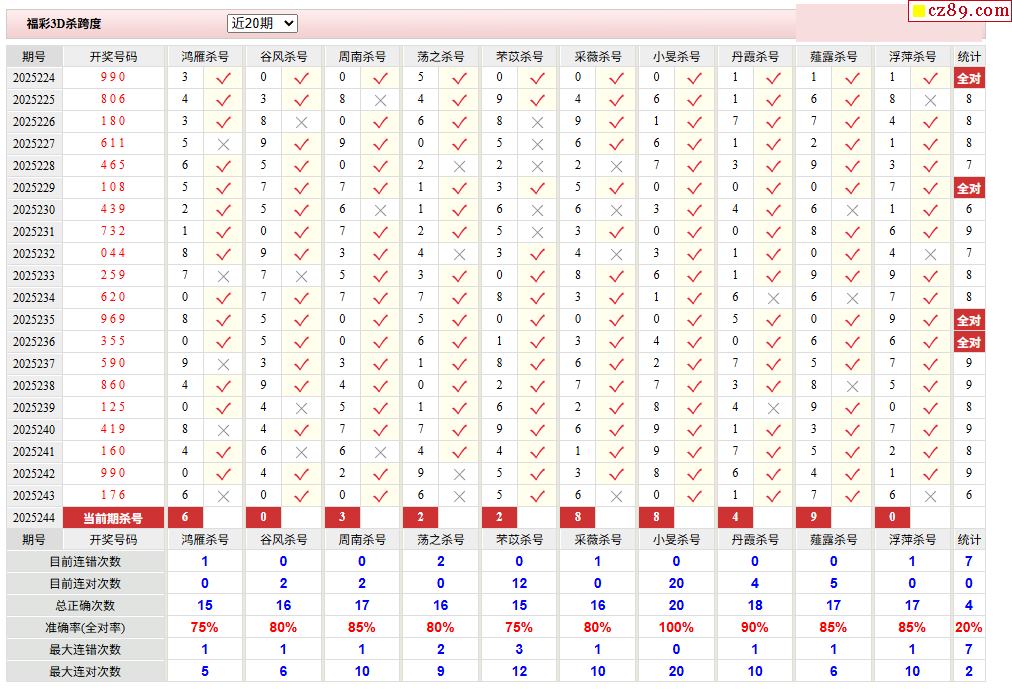This screenshot has width=1012, height=695.
Task: Click the 最大连错次数 row label
Action: click(85, 649)
